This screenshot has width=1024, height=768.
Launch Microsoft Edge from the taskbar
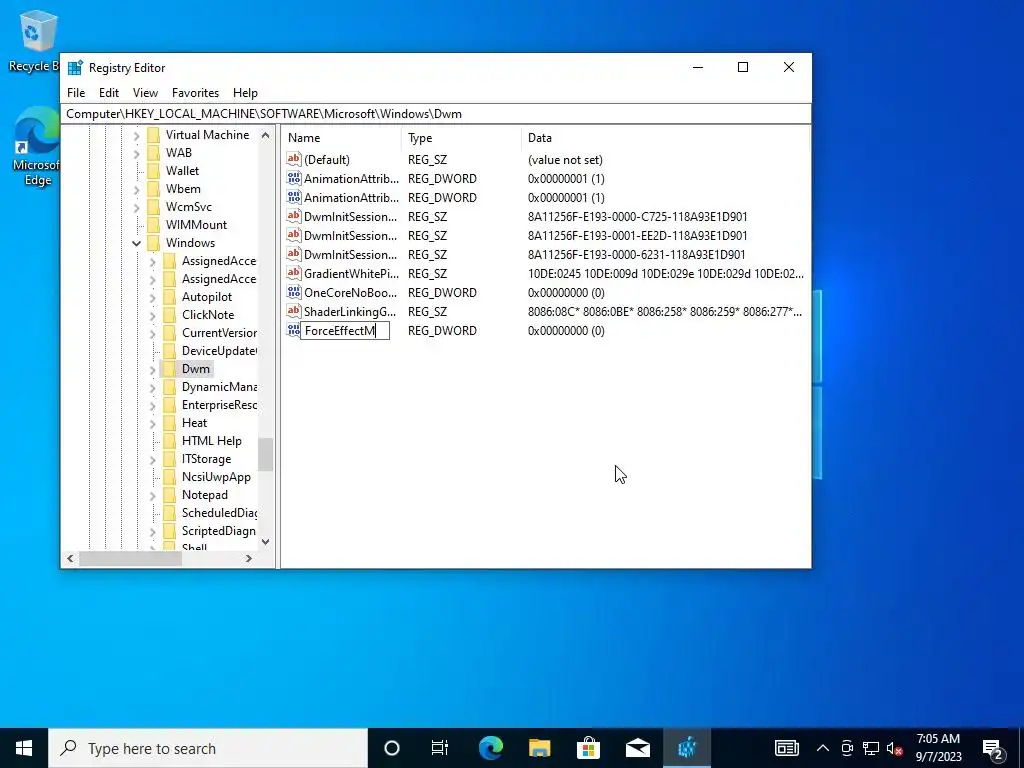pyautogui.click(x=490, y=748)
